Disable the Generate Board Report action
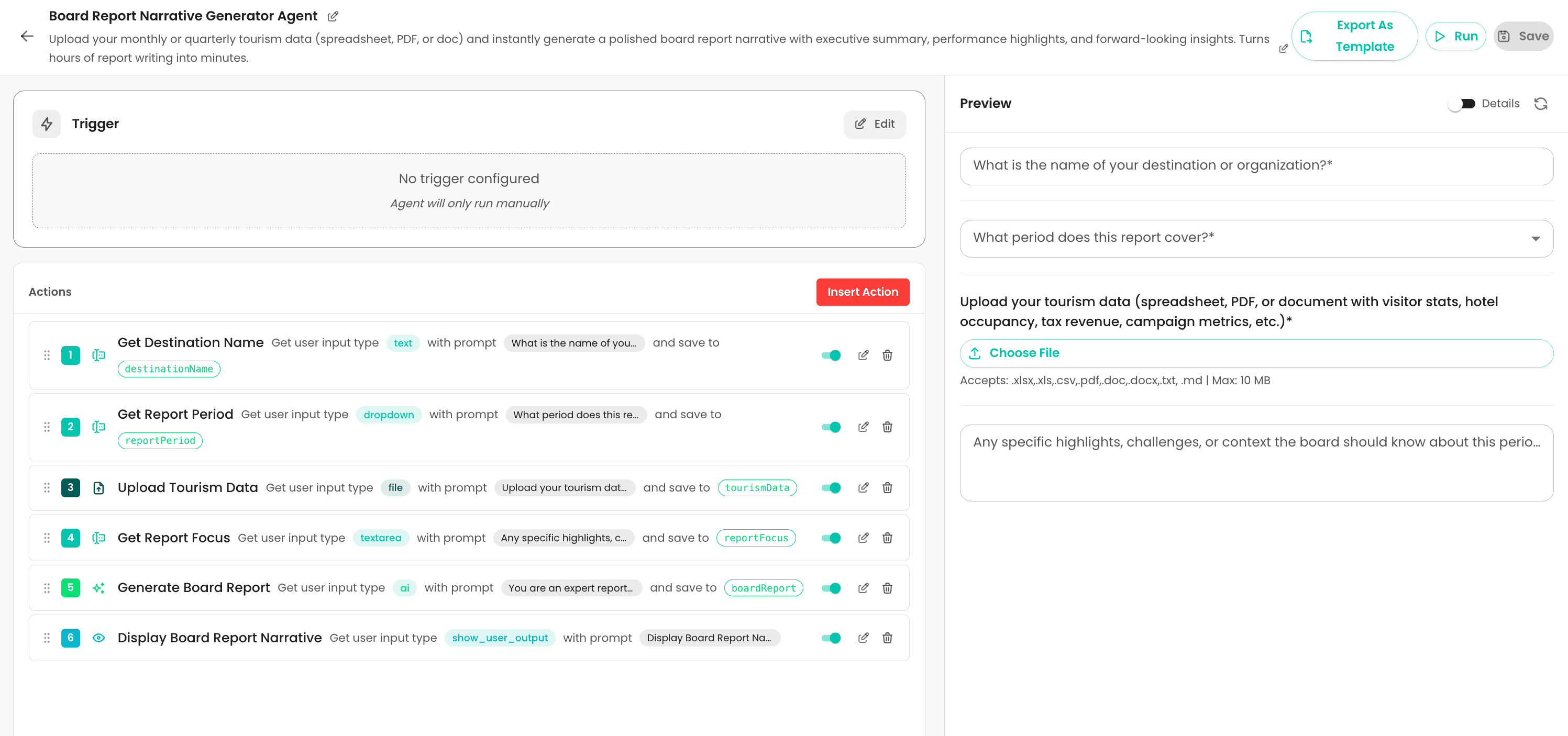Image resolution: width=1568 pixels, height=736 pixels. [831, 588]
